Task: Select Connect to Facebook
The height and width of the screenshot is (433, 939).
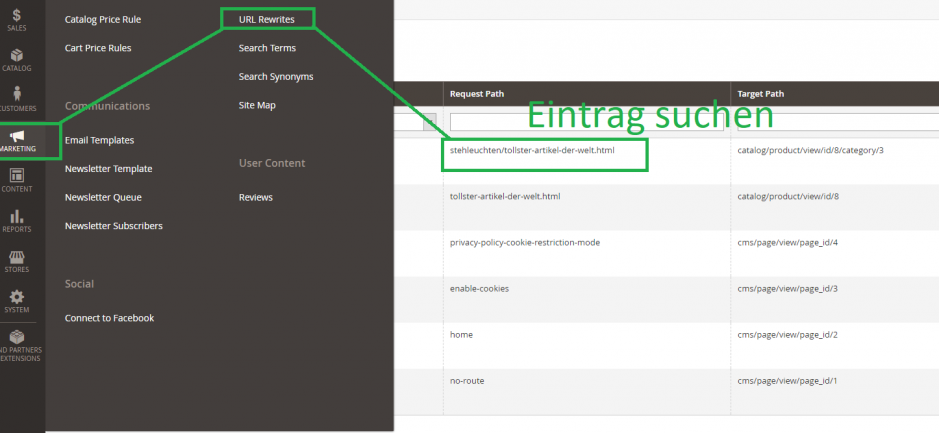Action: click(110, 318)
